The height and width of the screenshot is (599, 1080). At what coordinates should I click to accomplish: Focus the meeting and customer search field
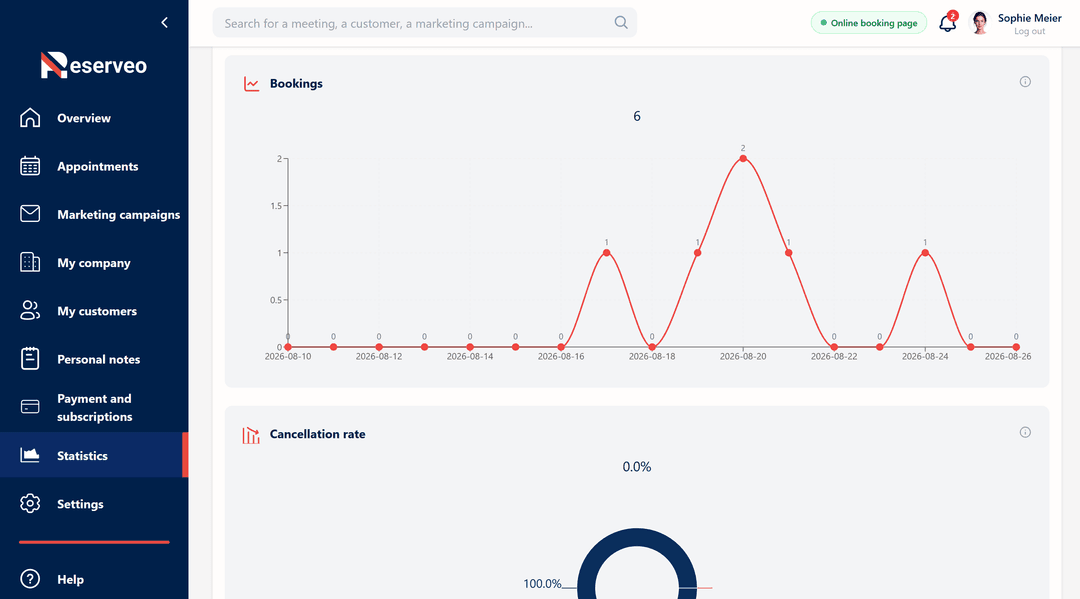pyautogui.click(x=424, y=23)
